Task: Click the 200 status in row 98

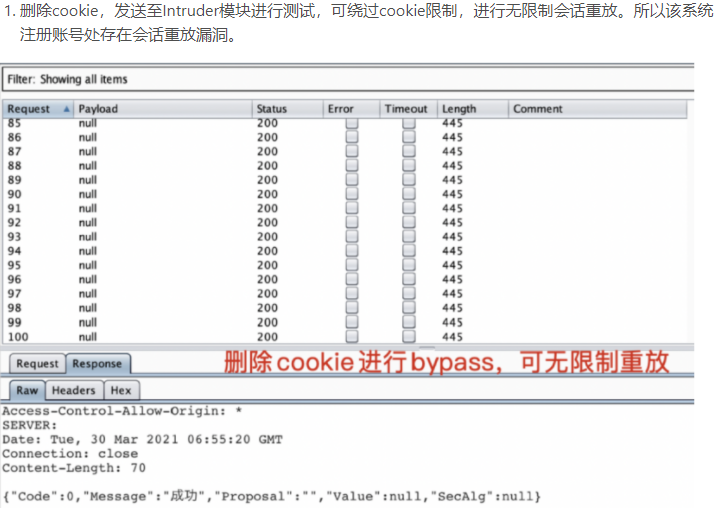Action: [267, 308]
